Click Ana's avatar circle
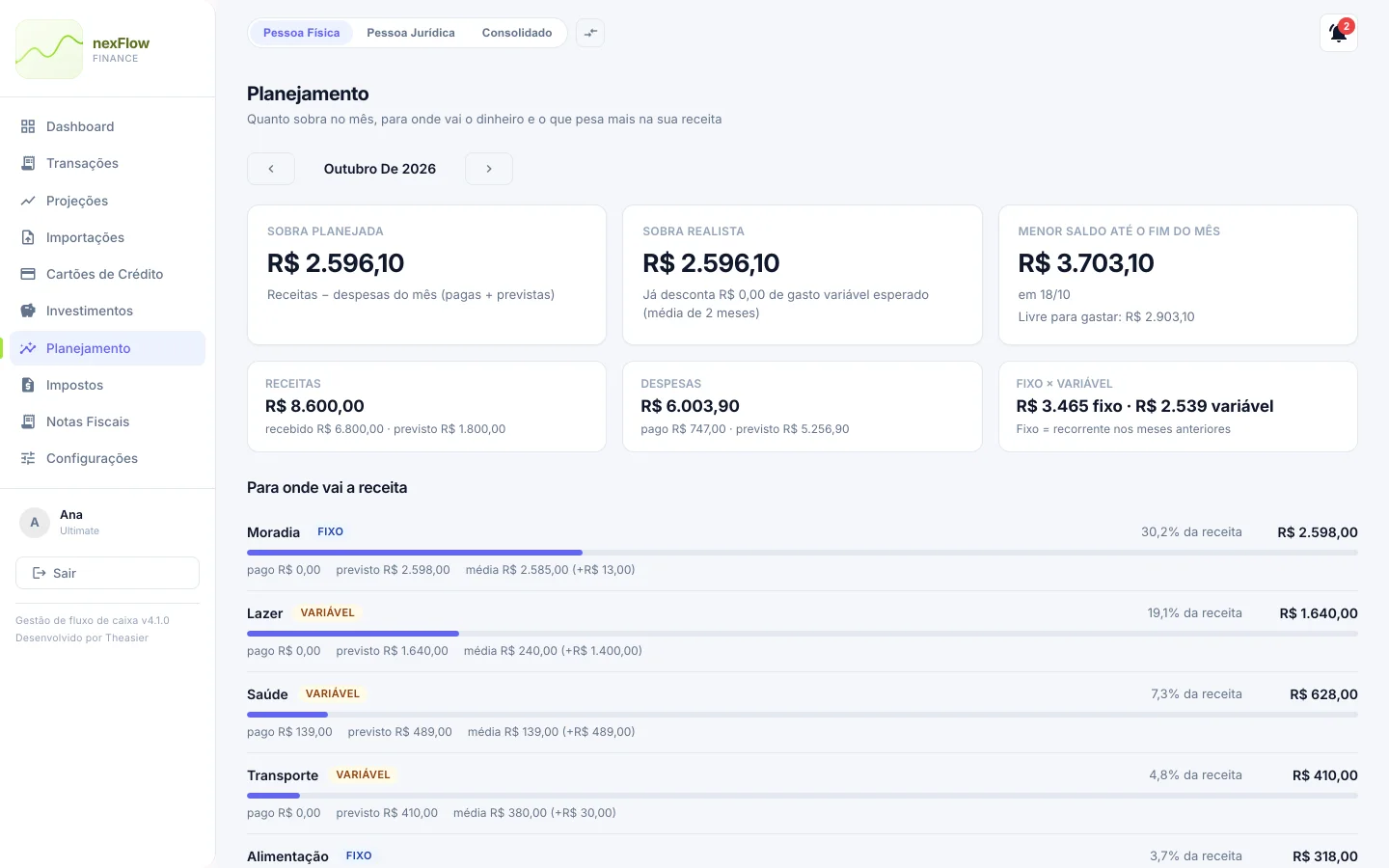Image resolution: width=1389 pixels, height=868 pixels. coord(35,522)
